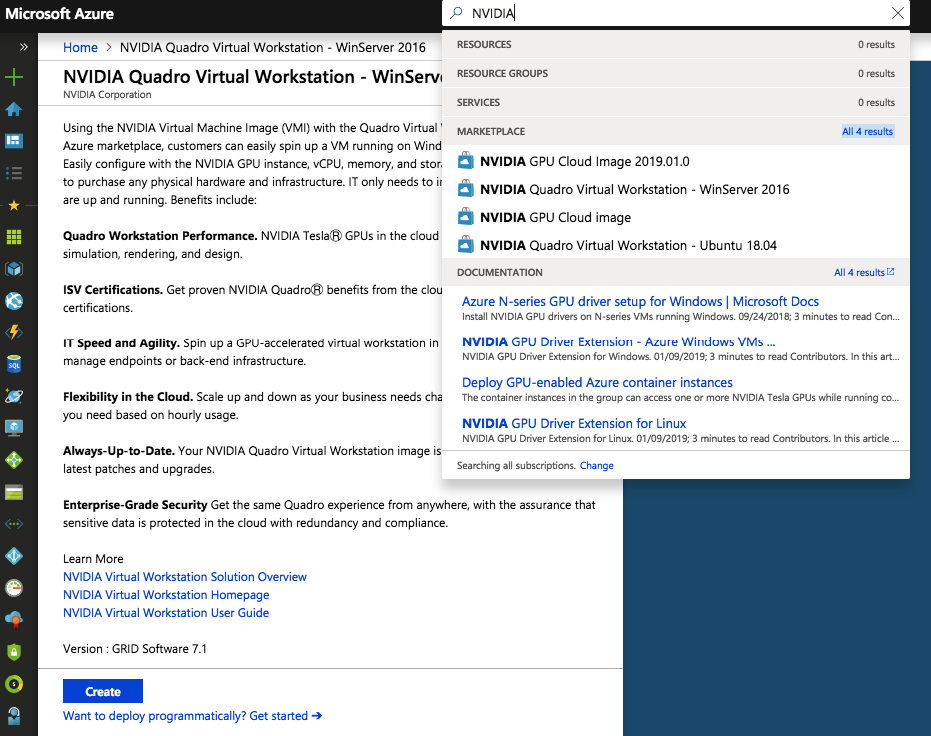Open Virtual machines monitor icon

[14, 428]
